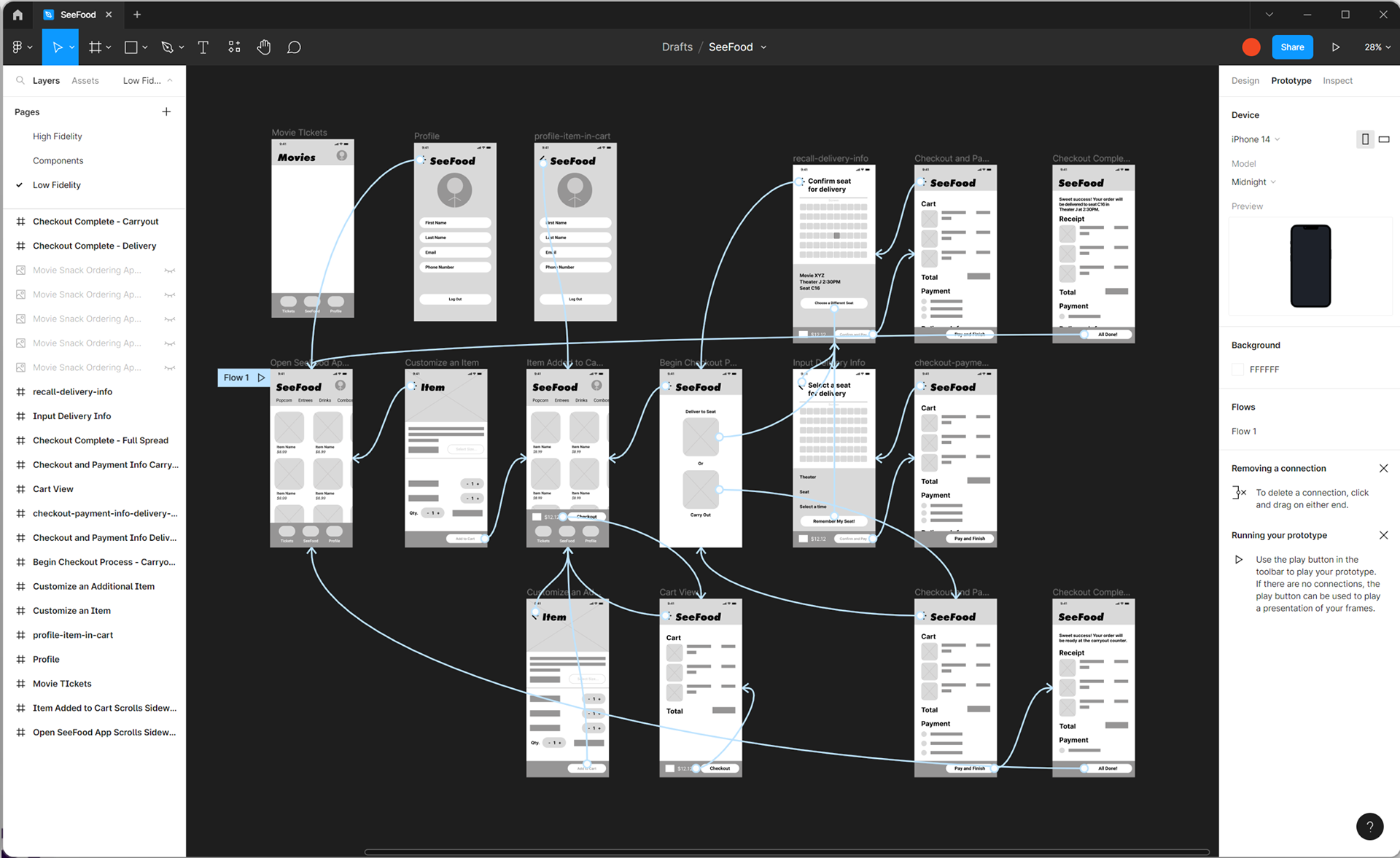This screenshot has height=858, width=1400.
Task: Open the Prototype tab
Action: click(x=1291, y=81)
